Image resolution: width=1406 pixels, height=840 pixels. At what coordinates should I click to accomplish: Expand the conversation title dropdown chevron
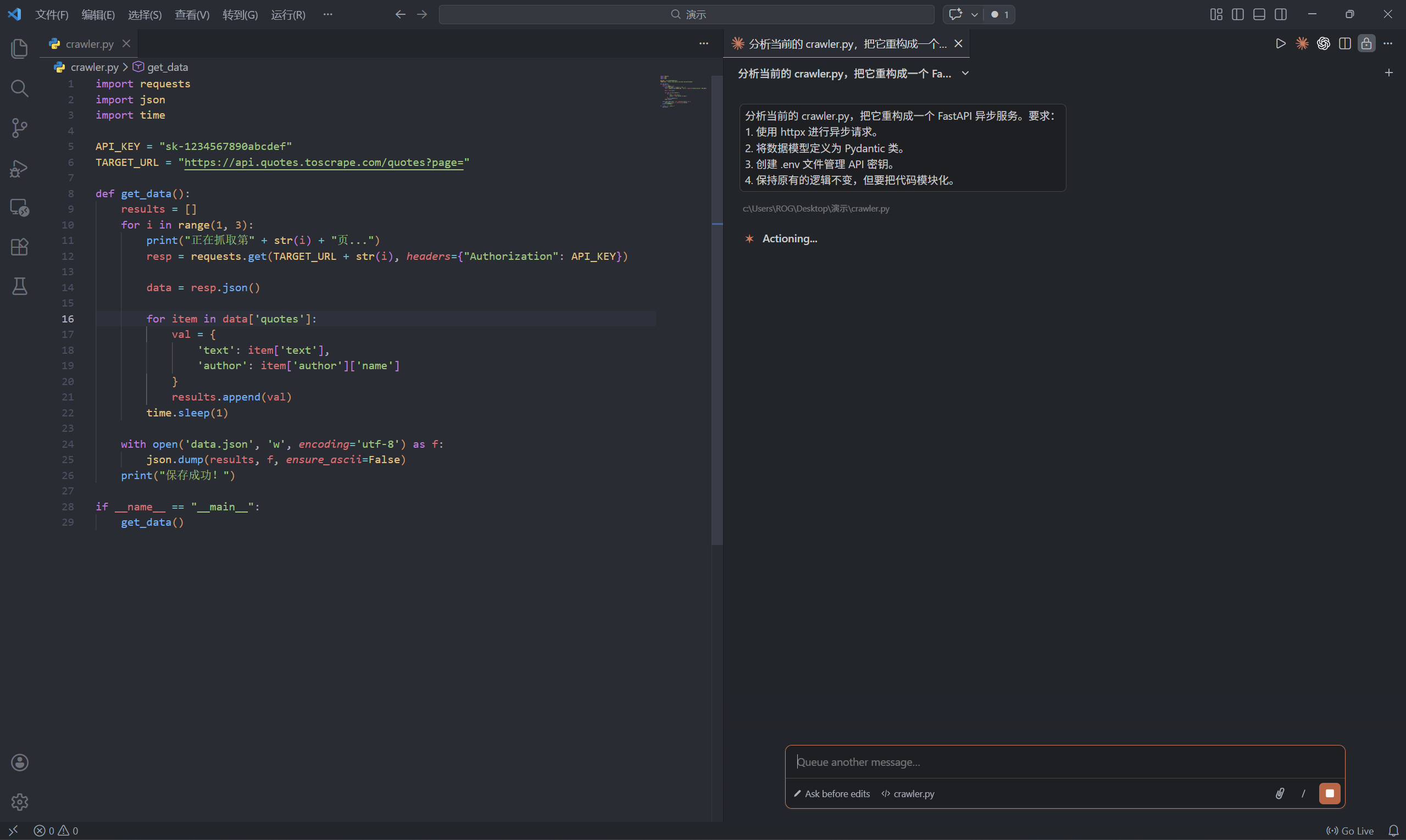(x=966, y=74)
